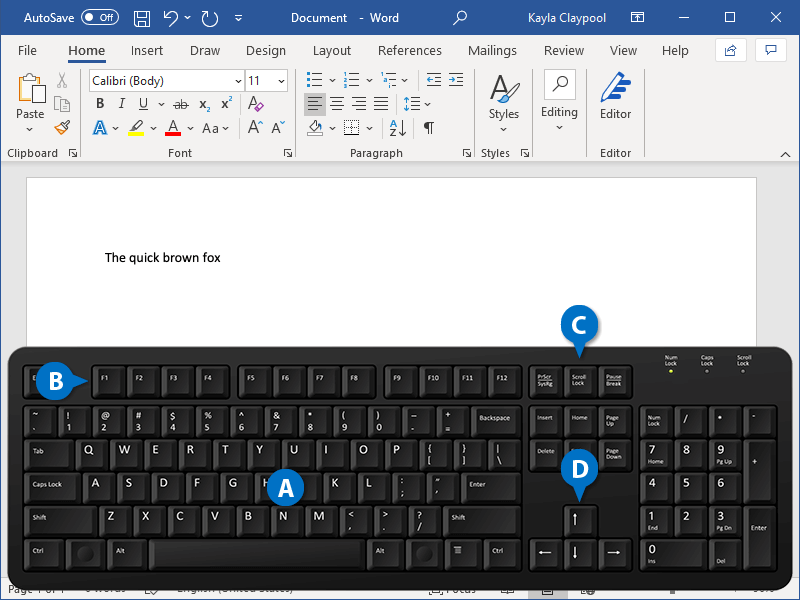Click the Sort icon in Paragraph group

397,128
